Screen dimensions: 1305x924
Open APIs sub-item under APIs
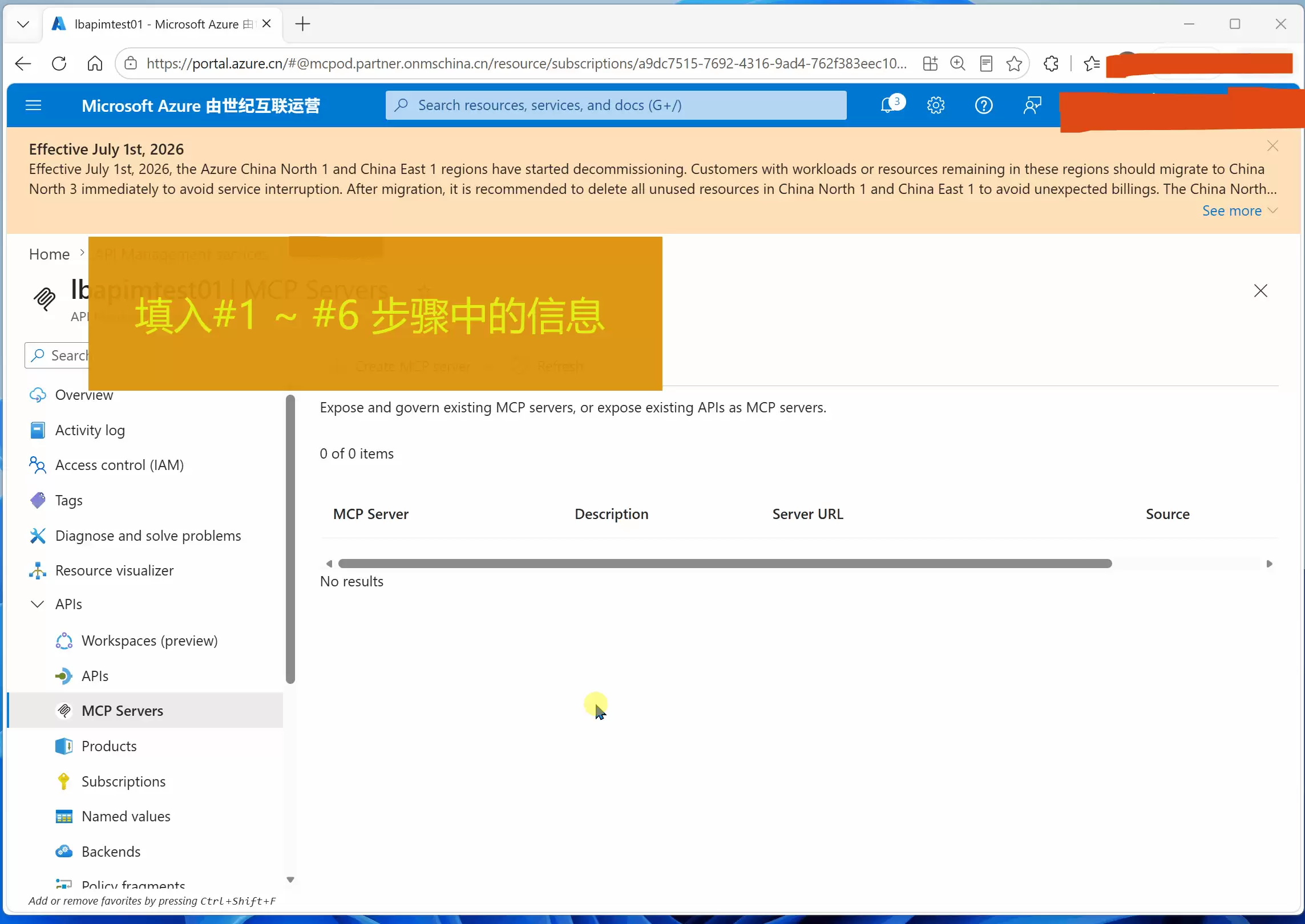95,676
